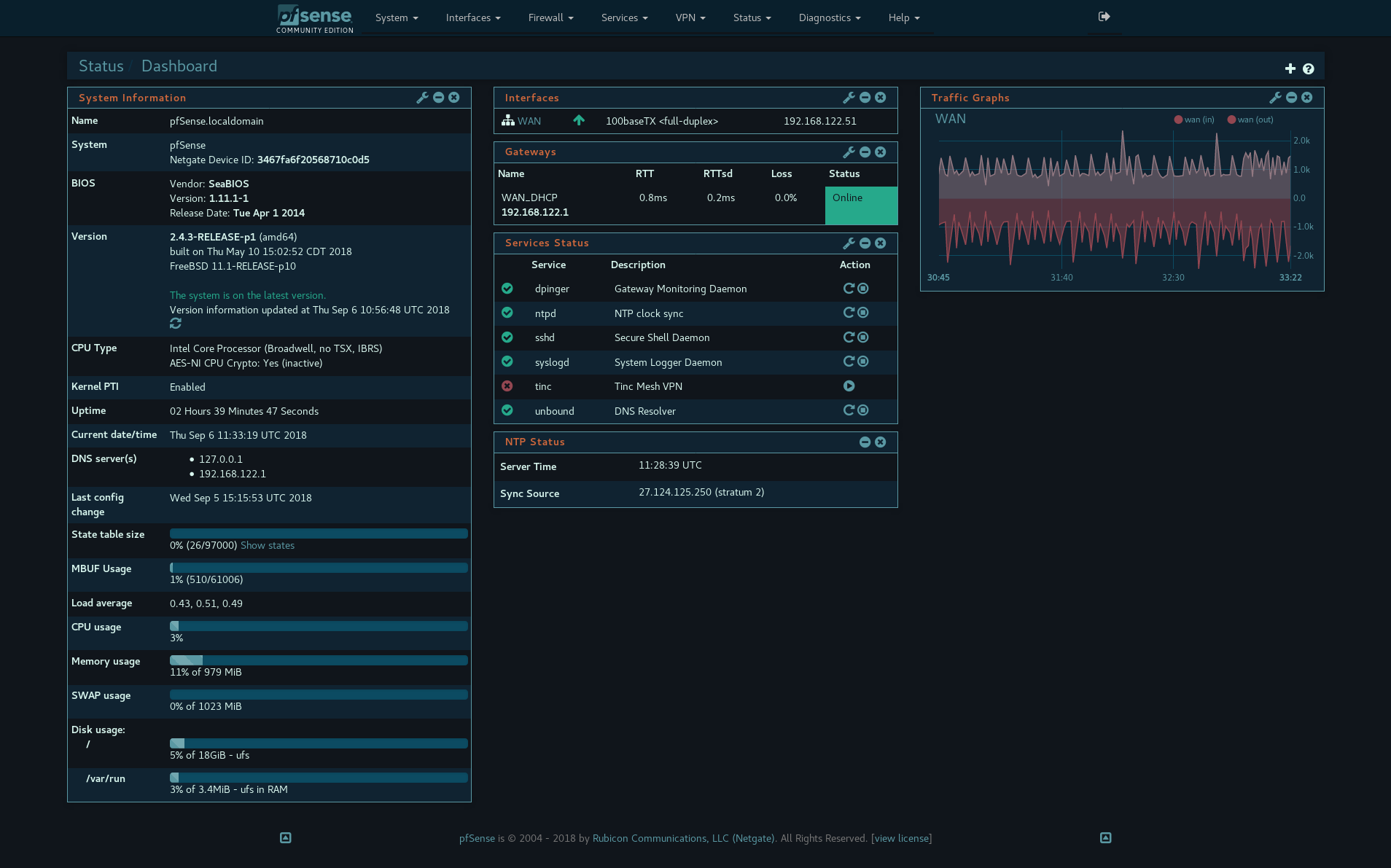The width and height of the screenshot is (1391, 868).
Task: Open the System dropdown menu
Action: tap(397, 17)
